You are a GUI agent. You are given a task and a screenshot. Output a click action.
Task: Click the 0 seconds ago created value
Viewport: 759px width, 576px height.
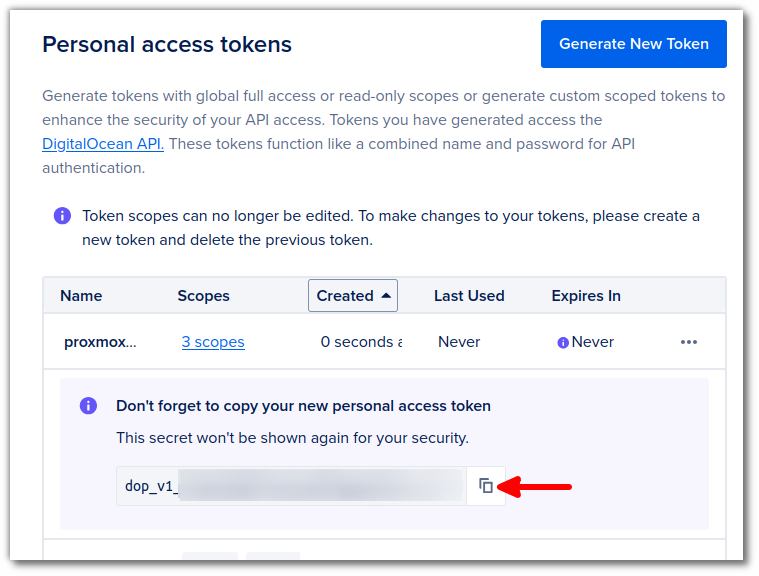coord(361,342)
